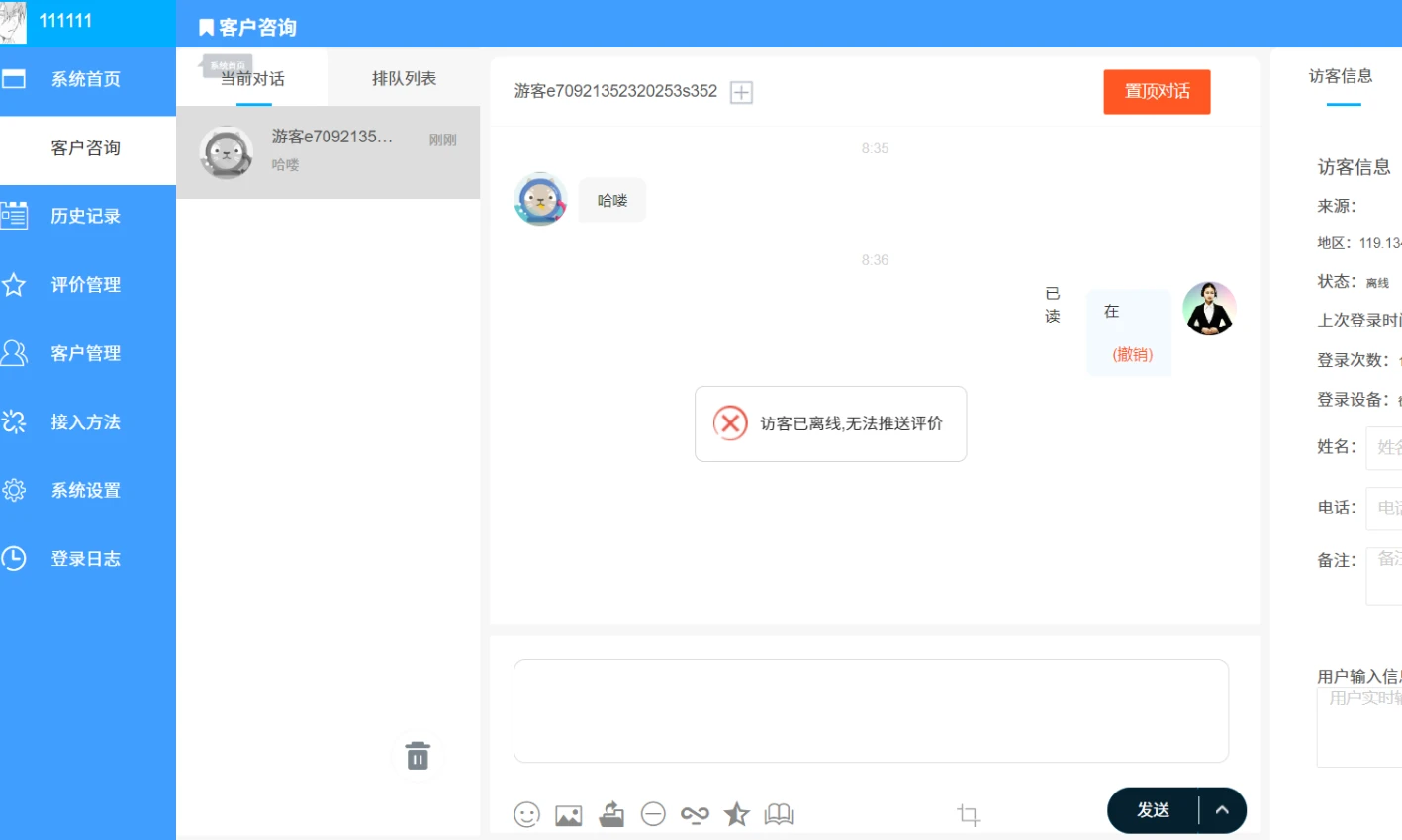Click the 用户实时输入 preview box
This screenshot has height=840, width=1402.
point(1359,727)
